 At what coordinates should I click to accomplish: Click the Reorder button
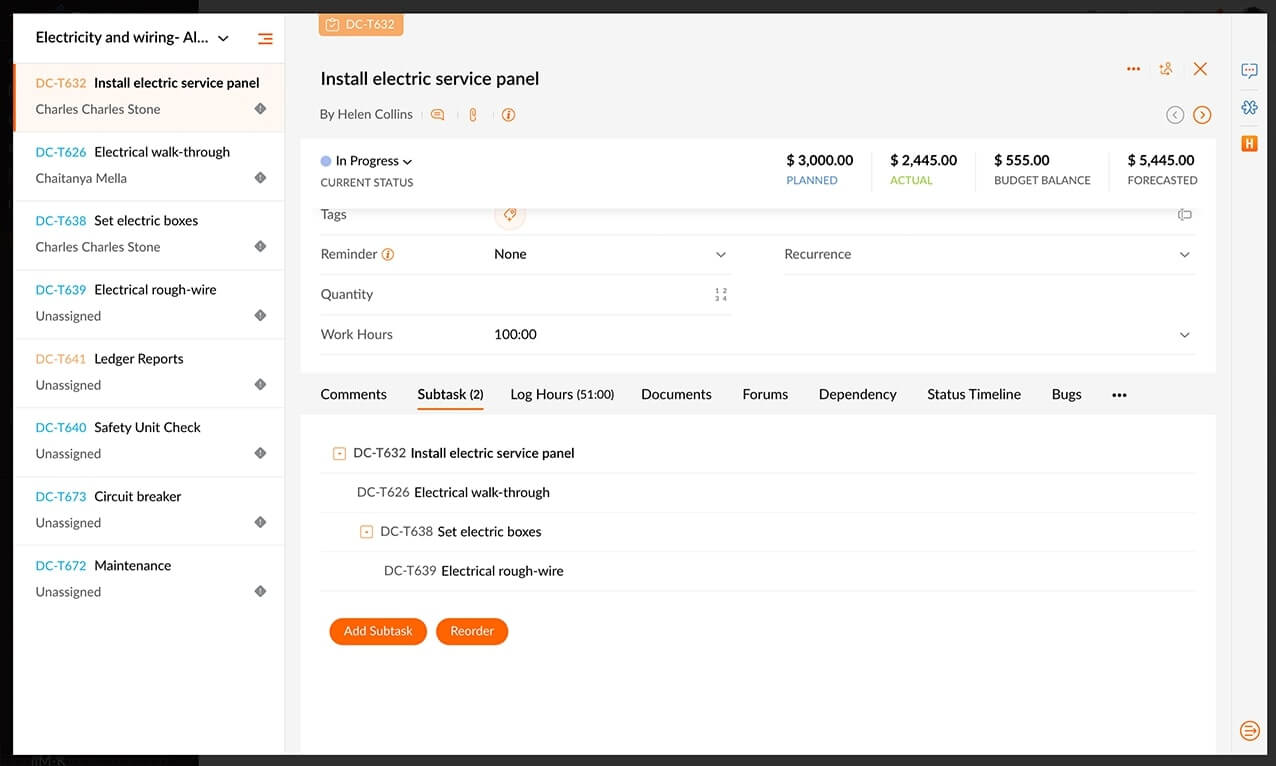point(472,631)
